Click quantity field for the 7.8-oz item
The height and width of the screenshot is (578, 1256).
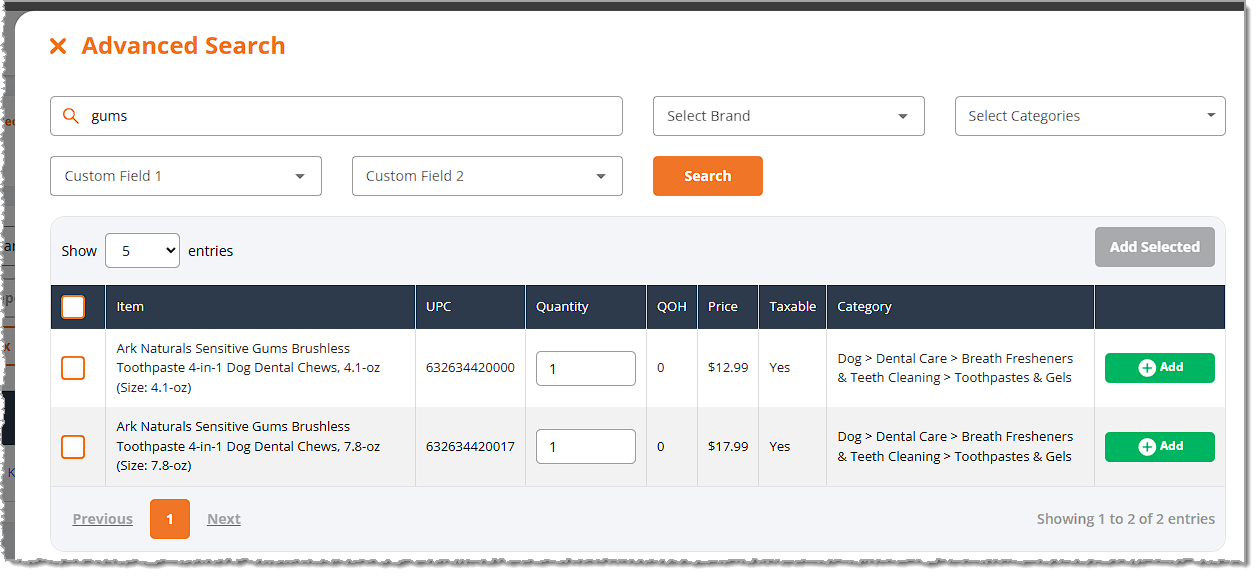[586, 446]
